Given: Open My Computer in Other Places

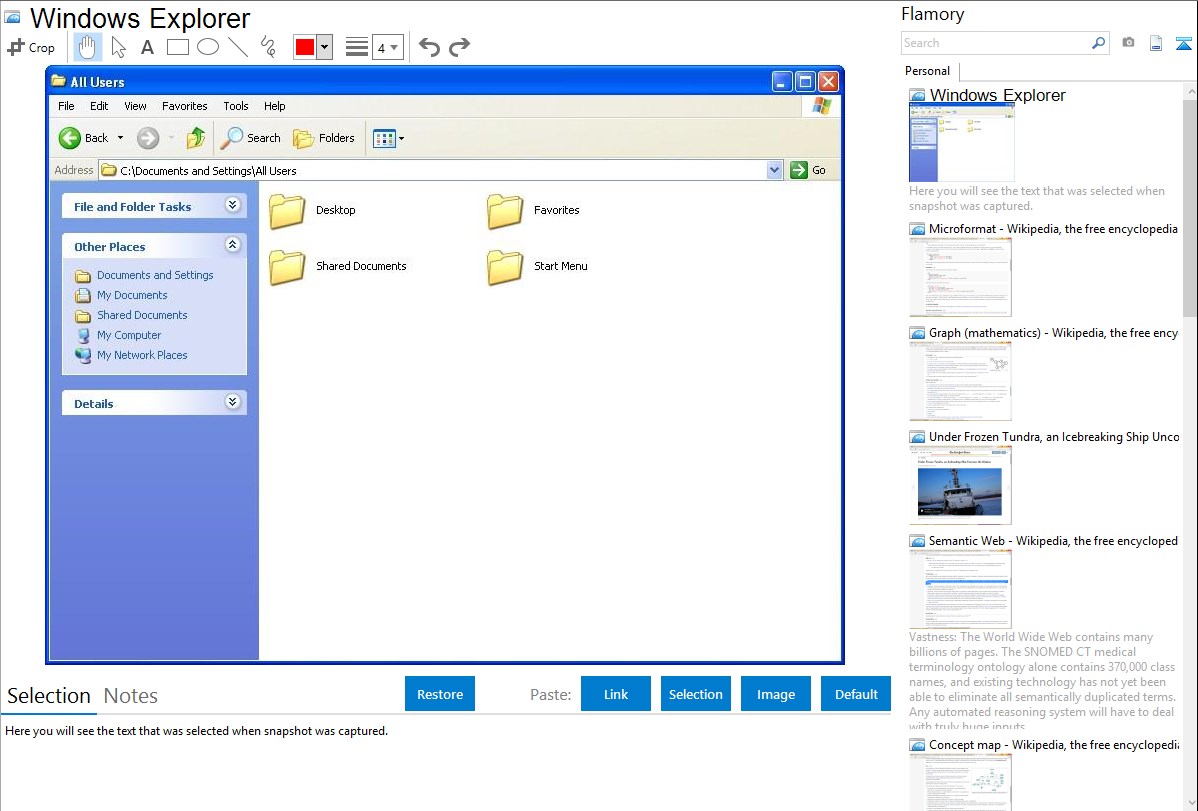Looking at the screenshot, I should coord(129,335).
